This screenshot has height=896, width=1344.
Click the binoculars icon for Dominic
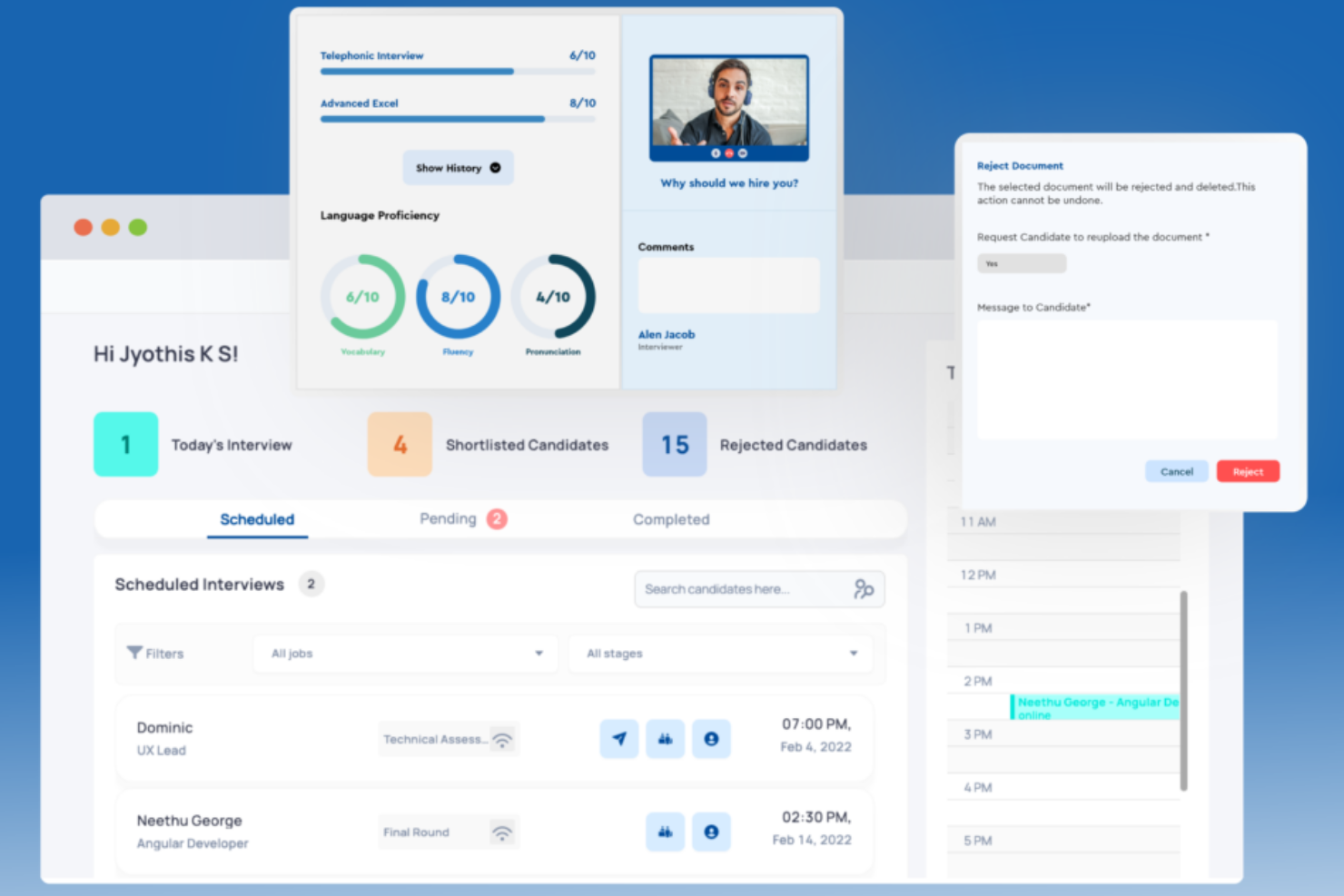[666, 739]
